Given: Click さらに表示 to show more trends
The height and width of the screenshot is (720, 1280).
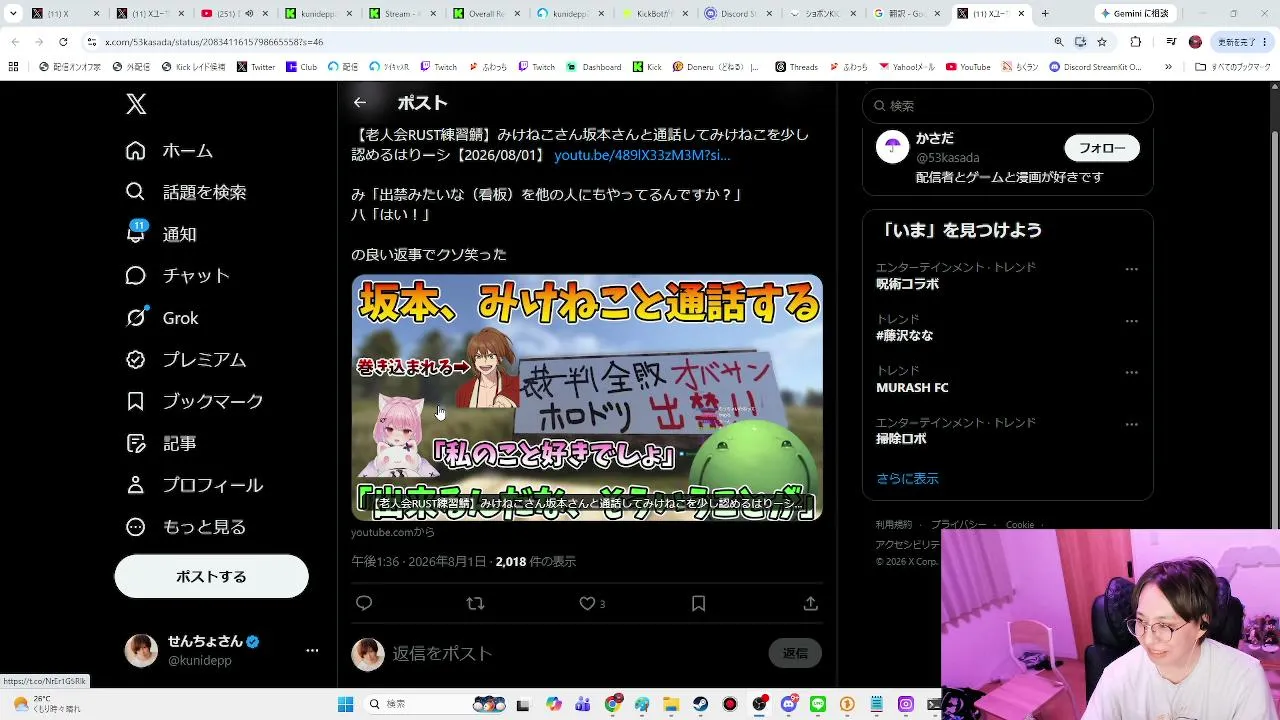Looking at the screenshot, I should pos(907,479).
